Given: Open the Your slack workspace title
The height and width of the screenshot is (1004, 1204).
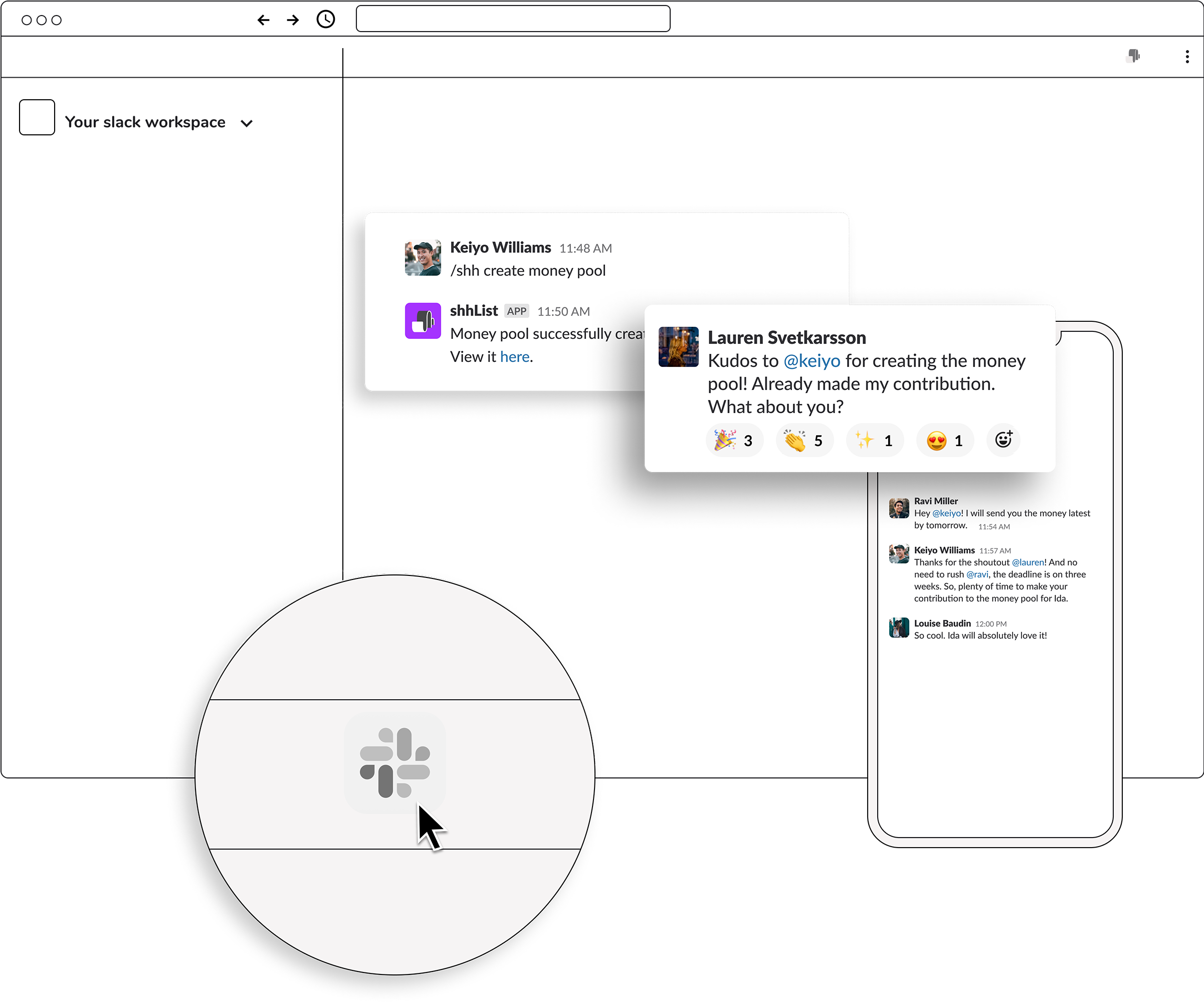Looking at the screenshot, I should point(145,122).
